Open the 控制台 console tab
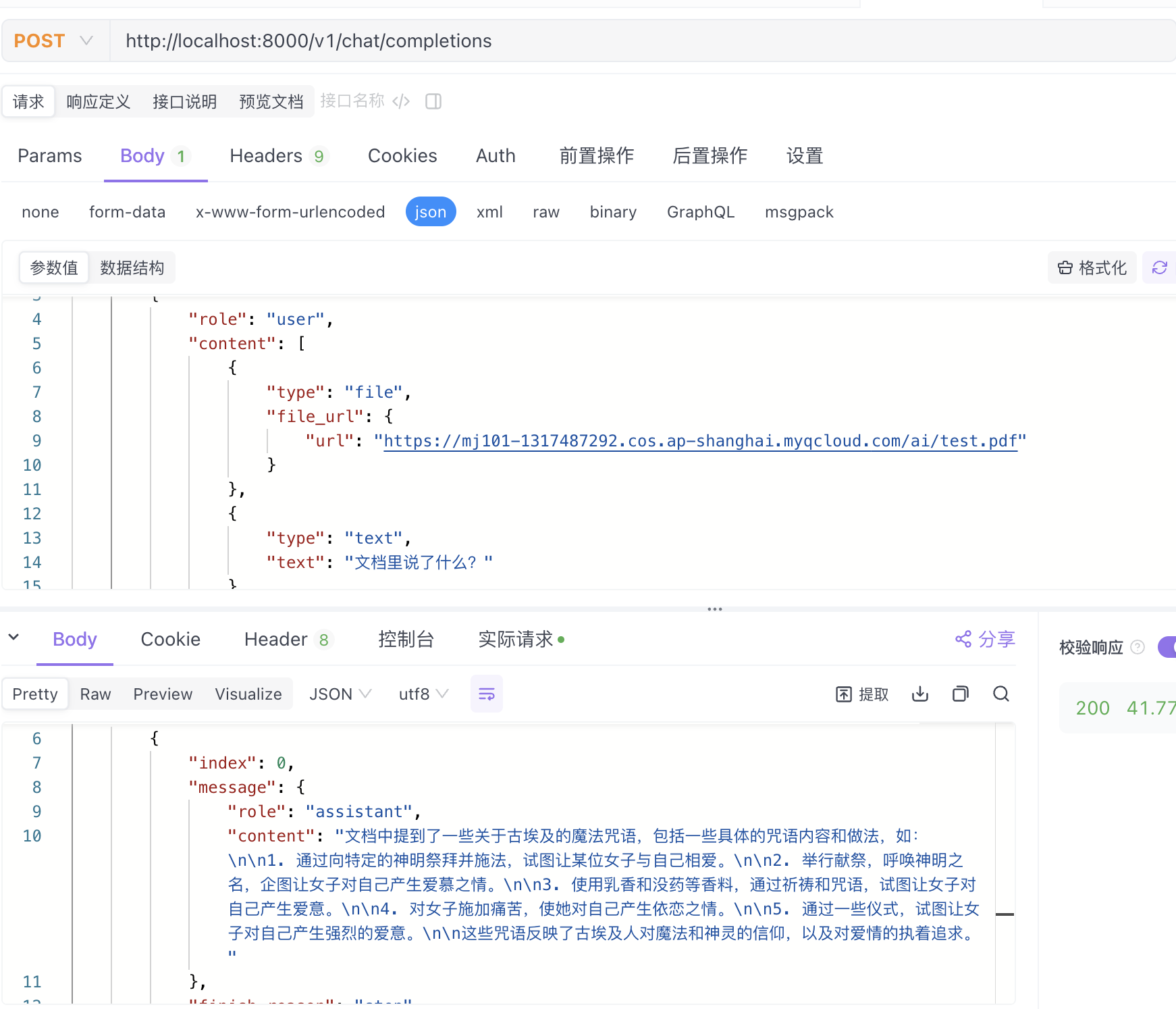This screenshot has height=1009, width=1176. point(406,639)
